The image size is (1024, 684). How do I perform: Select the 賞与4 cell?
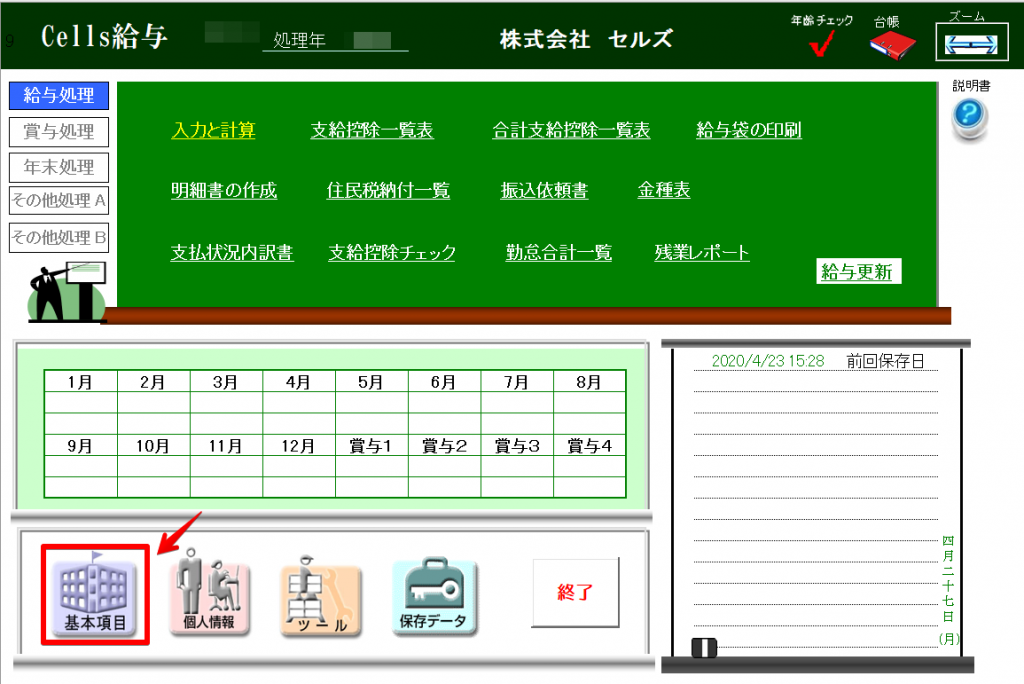[589, 446]
